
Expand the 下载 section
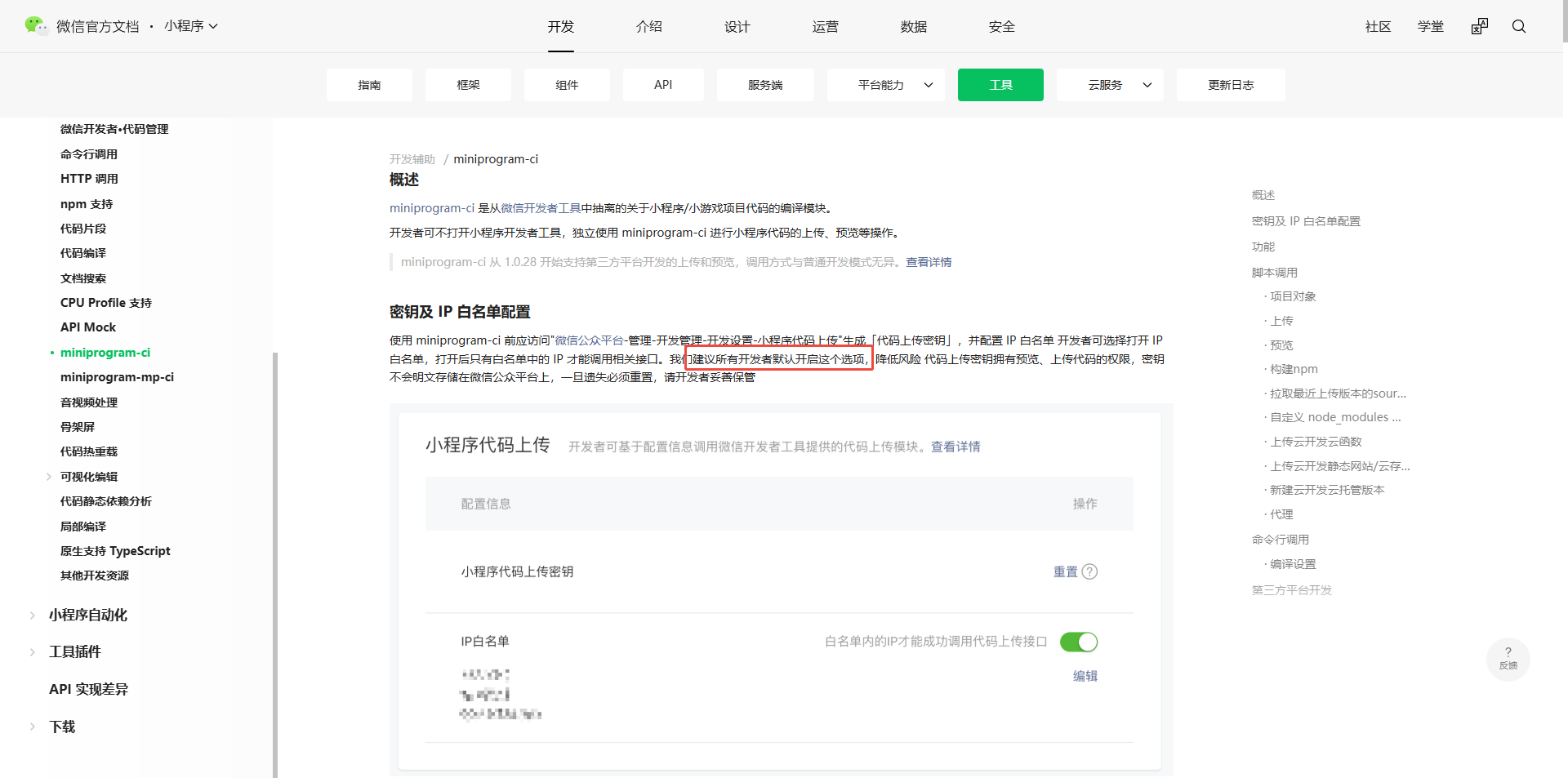[x=33, y=727]
